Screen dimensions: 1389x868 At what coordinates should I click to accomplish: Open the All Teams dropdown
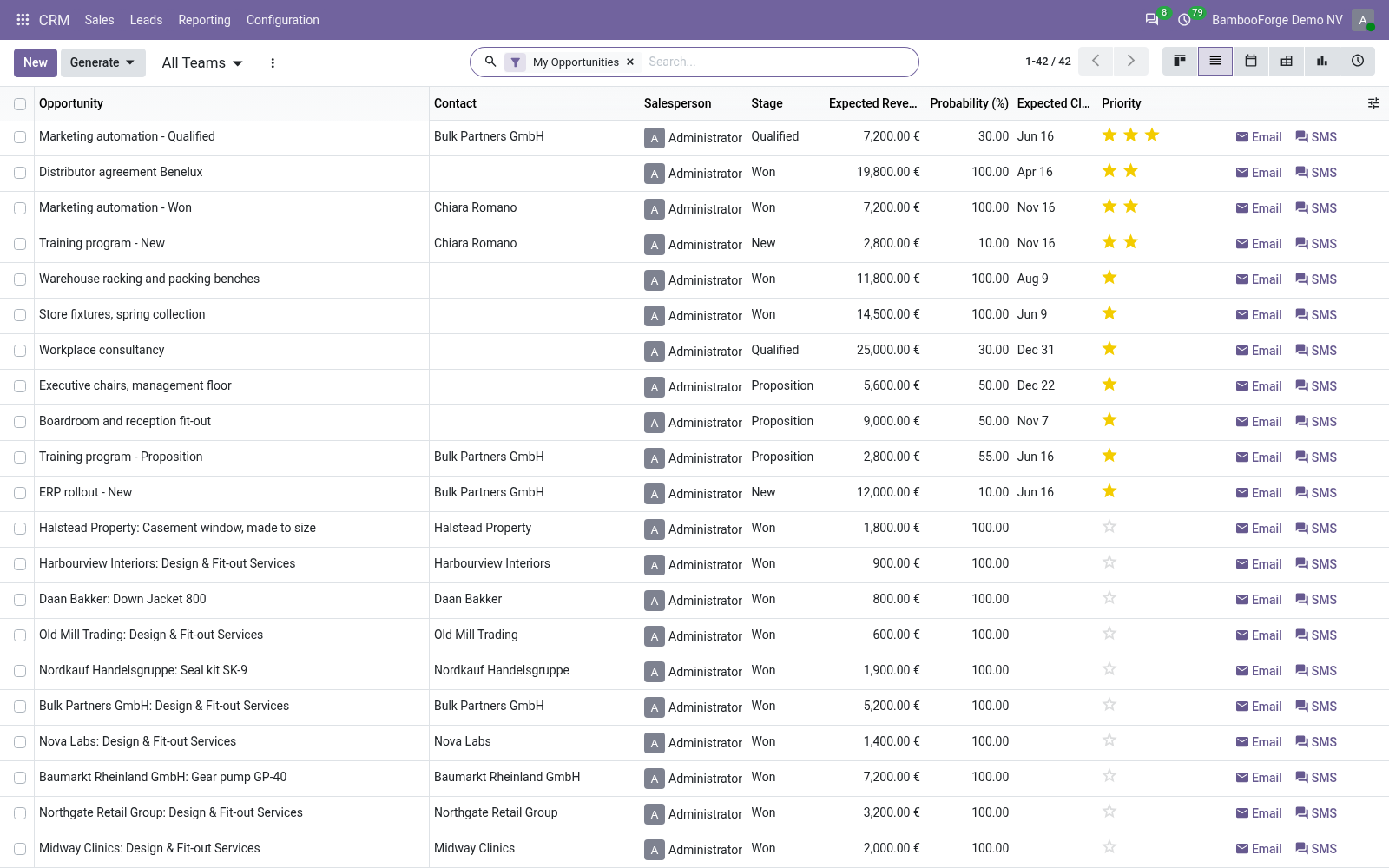click(x=202, y=62)
